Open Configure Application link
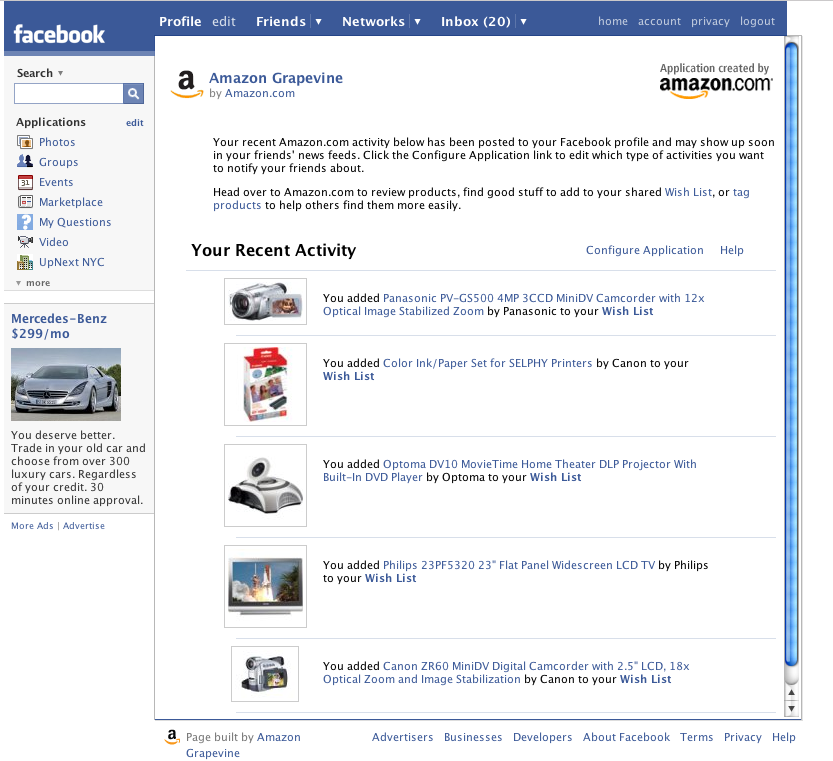 click(644, 250)
